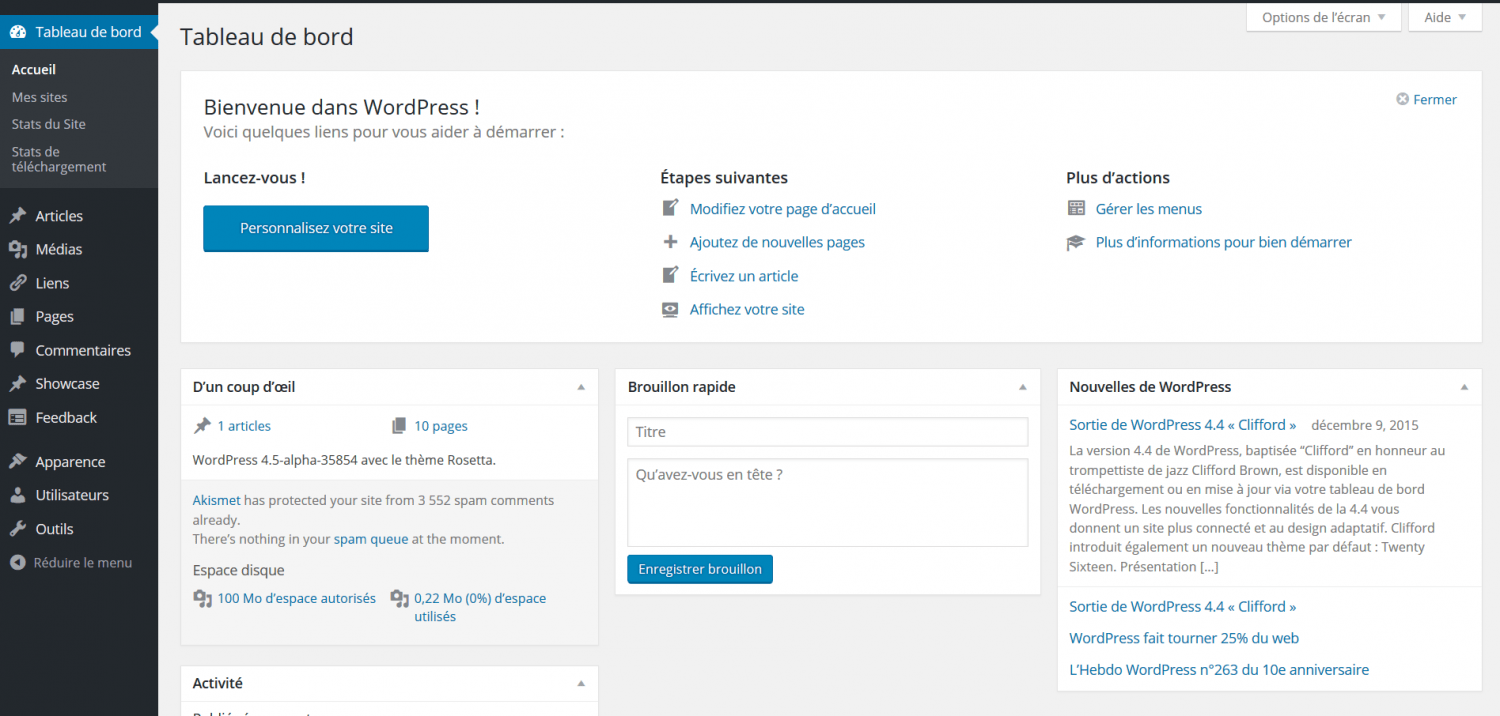Click the Articles pushpin icon in sidebar
Screen dimensions: 1500x716
coord(18,216)
